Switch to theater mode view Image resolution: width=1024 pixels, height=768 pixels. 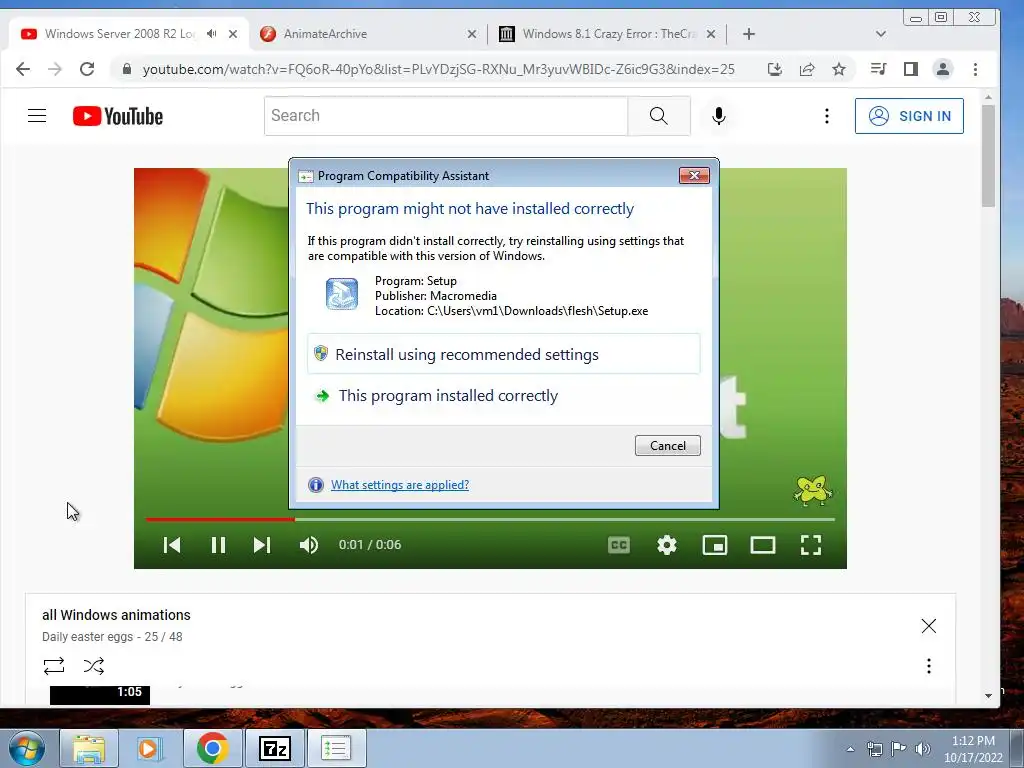tap(763, 545)
